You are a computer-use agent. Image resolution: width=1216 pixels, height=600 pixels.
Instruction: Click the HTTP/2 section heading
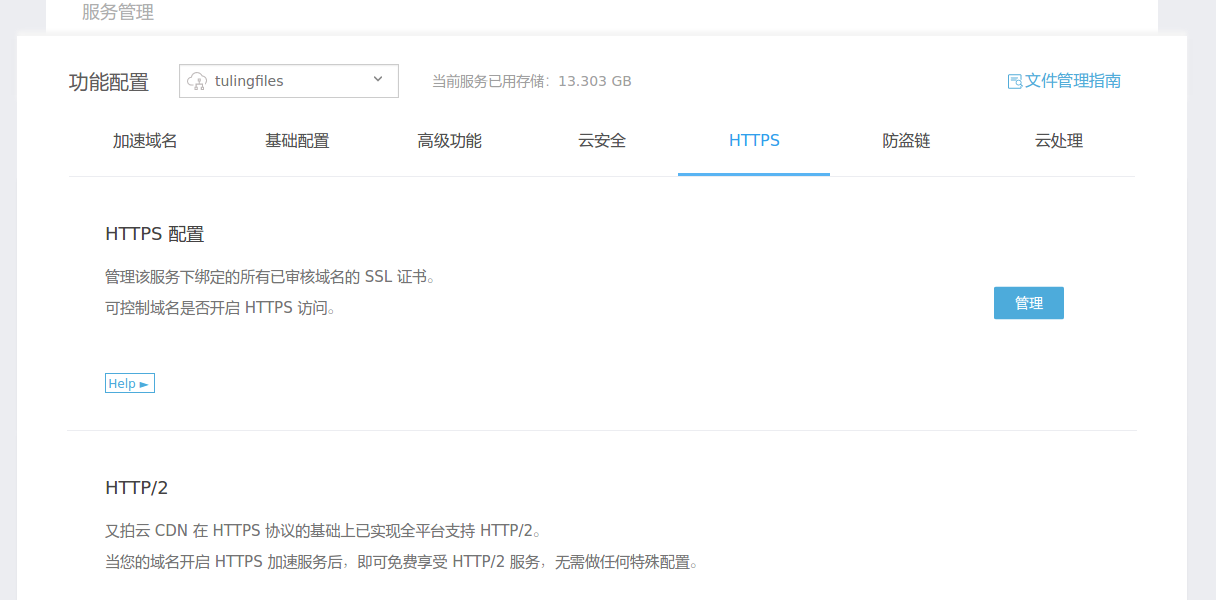135,488
